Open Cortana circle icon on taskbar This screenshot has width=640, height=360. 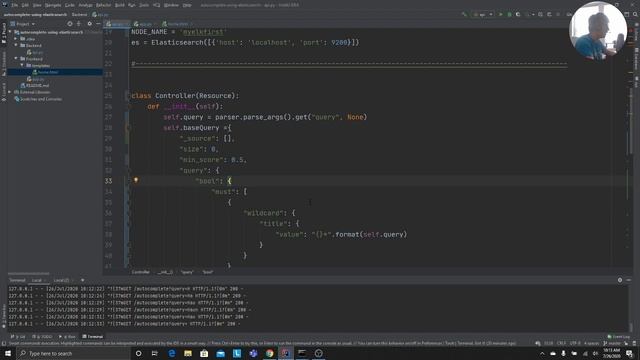click(138, 353)
